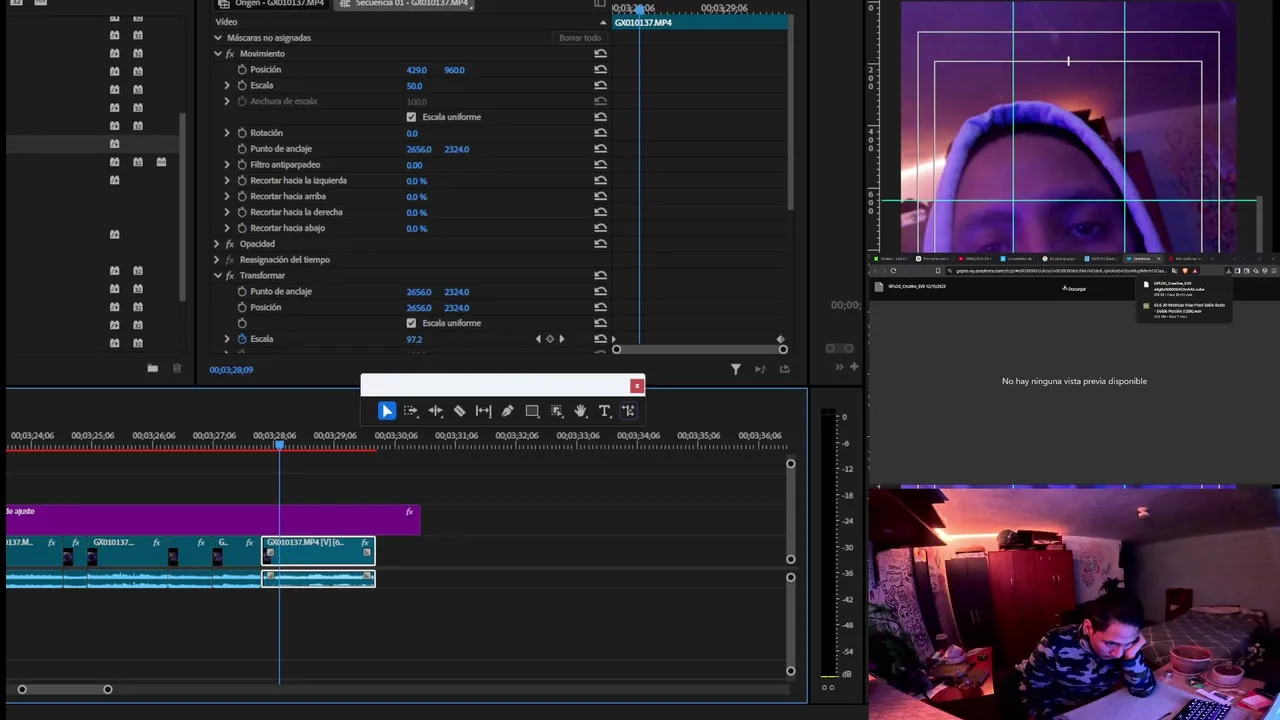The width and height of the screenshot is (1280, 720).
Task: Click the Borrar todo button
Action: (x=580, y=38)
